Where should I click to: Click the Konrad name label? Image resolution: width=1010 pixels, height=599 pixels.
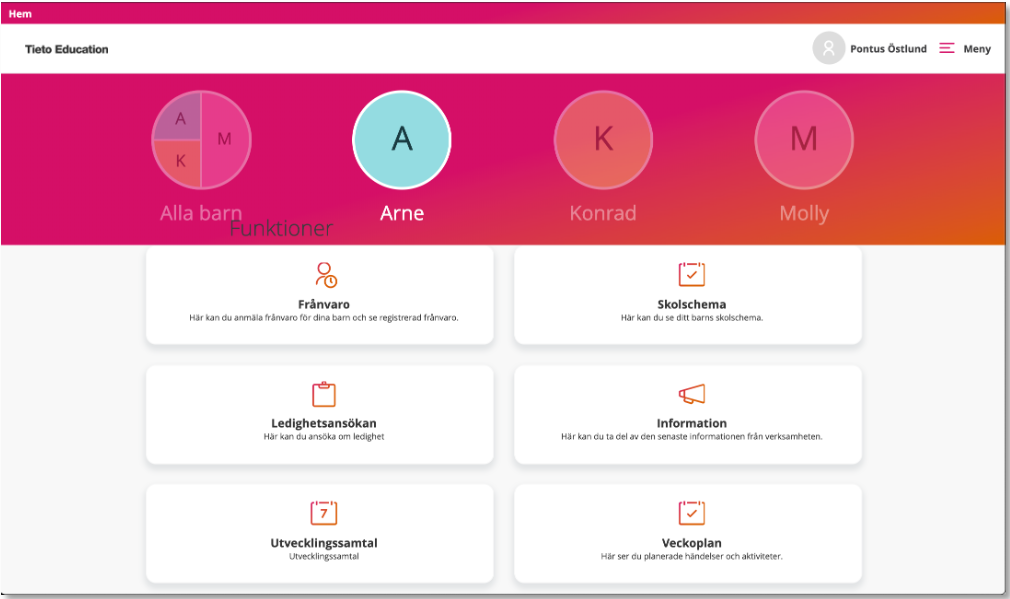603,214
